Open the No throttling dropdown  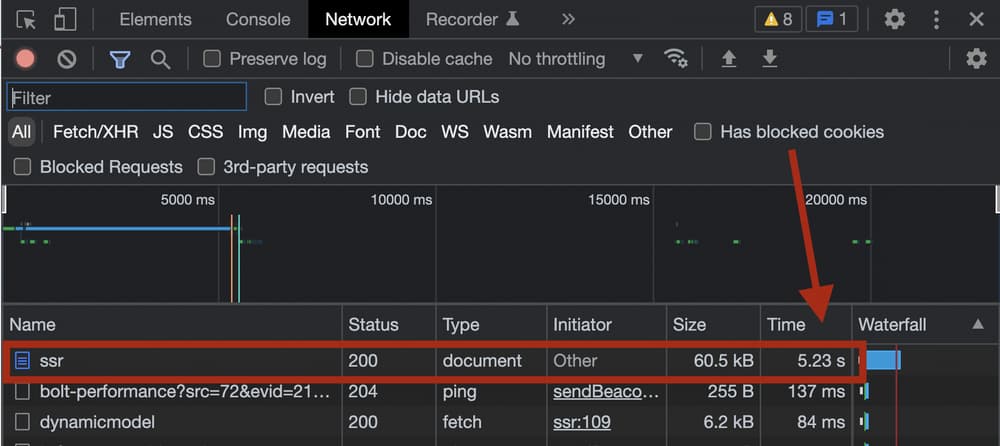tap(576, 59)
